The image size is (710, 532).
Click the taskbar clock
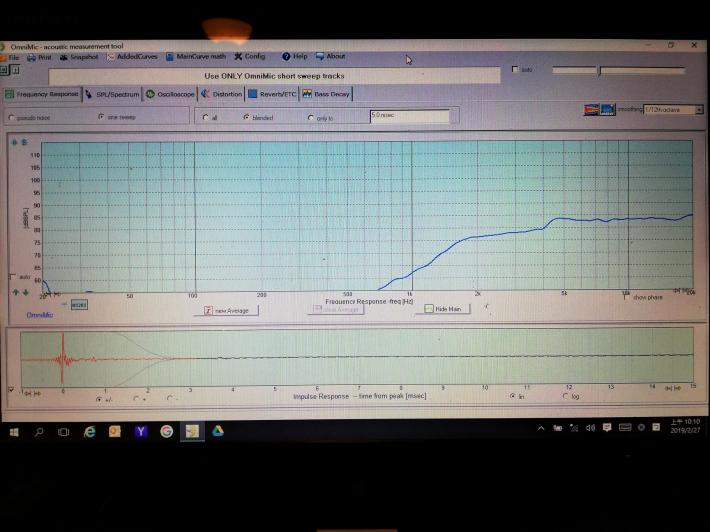click(x=685, y=426)
